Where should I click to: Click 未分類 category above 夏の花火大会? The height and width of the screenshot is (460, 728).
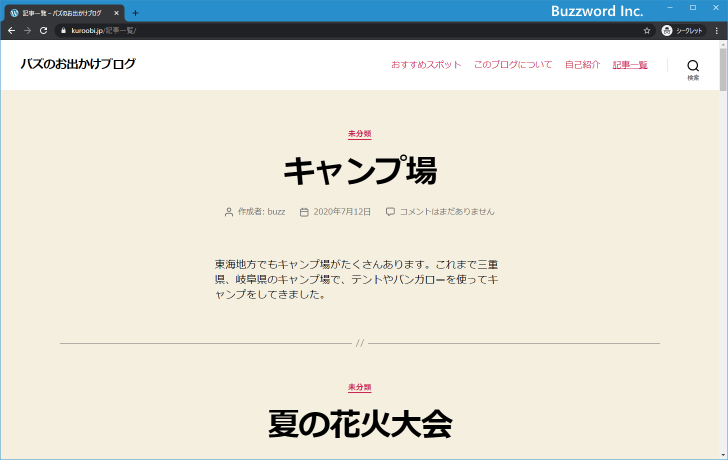360,387
